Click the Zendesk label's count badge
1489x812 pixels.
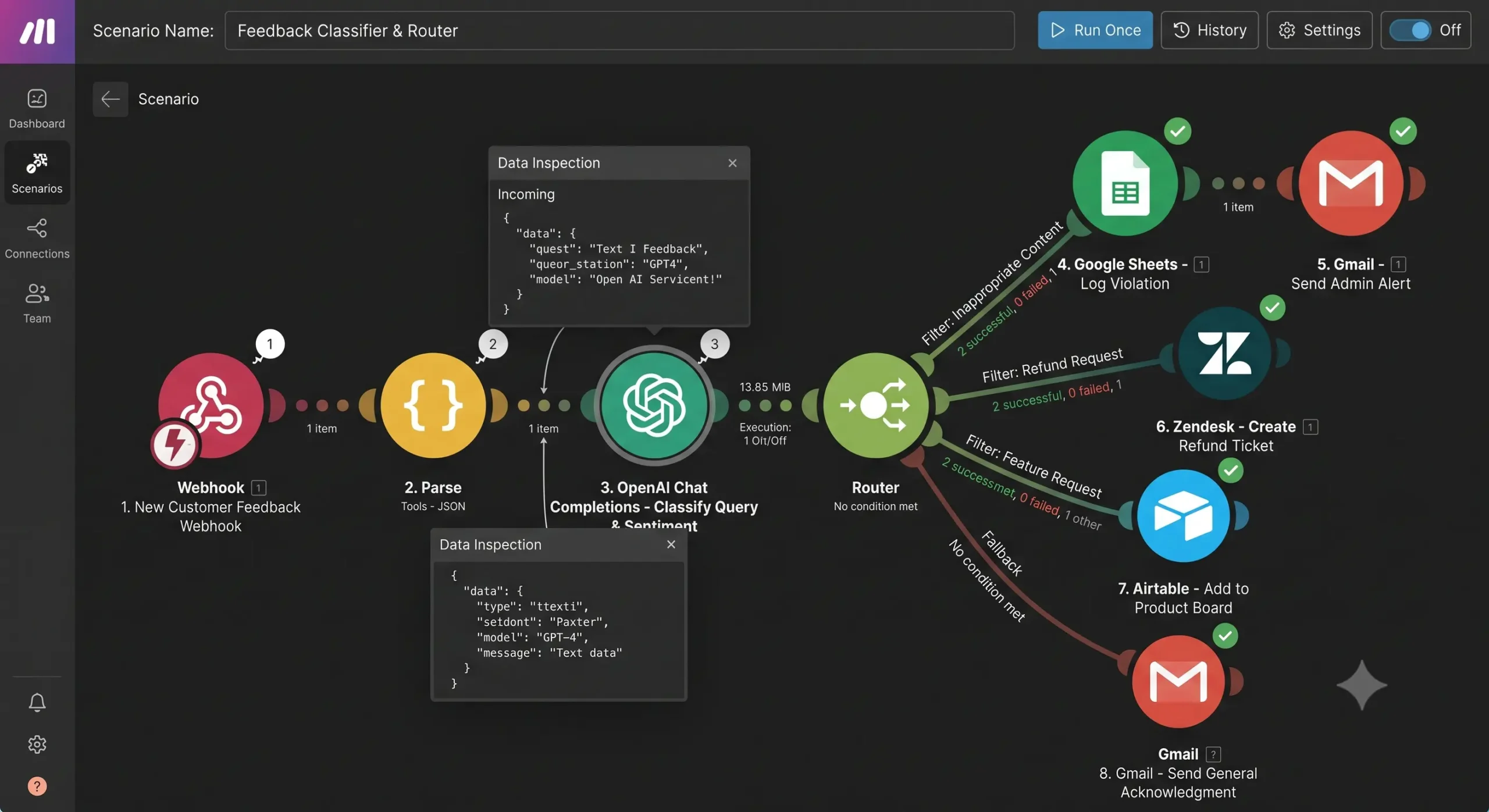1310,427
